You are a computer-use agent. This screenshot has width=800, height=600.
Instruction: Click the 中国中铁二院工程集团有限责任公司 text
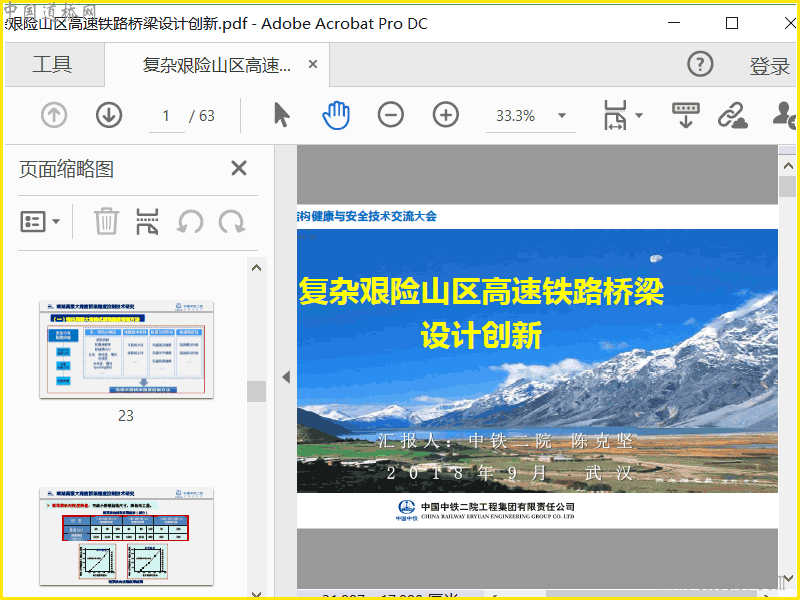498,507
